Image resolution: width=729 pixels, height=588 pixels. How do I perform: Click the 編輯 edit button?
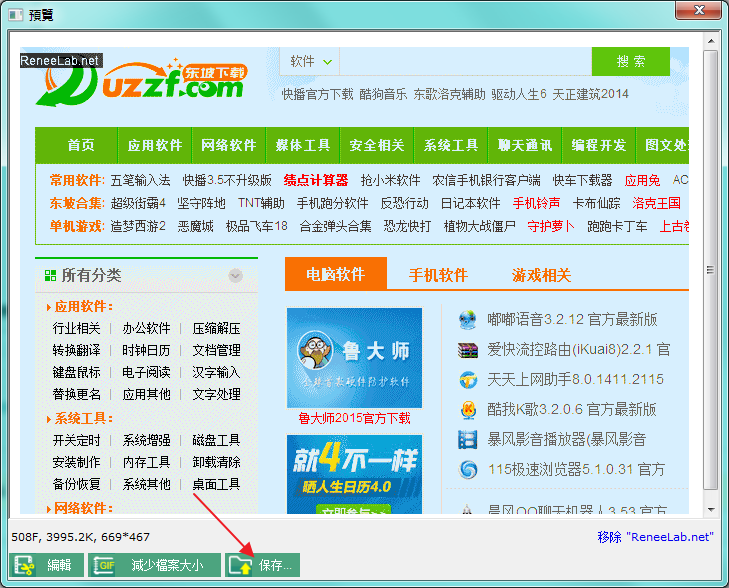pyautogui.click(x=46, y=565)
